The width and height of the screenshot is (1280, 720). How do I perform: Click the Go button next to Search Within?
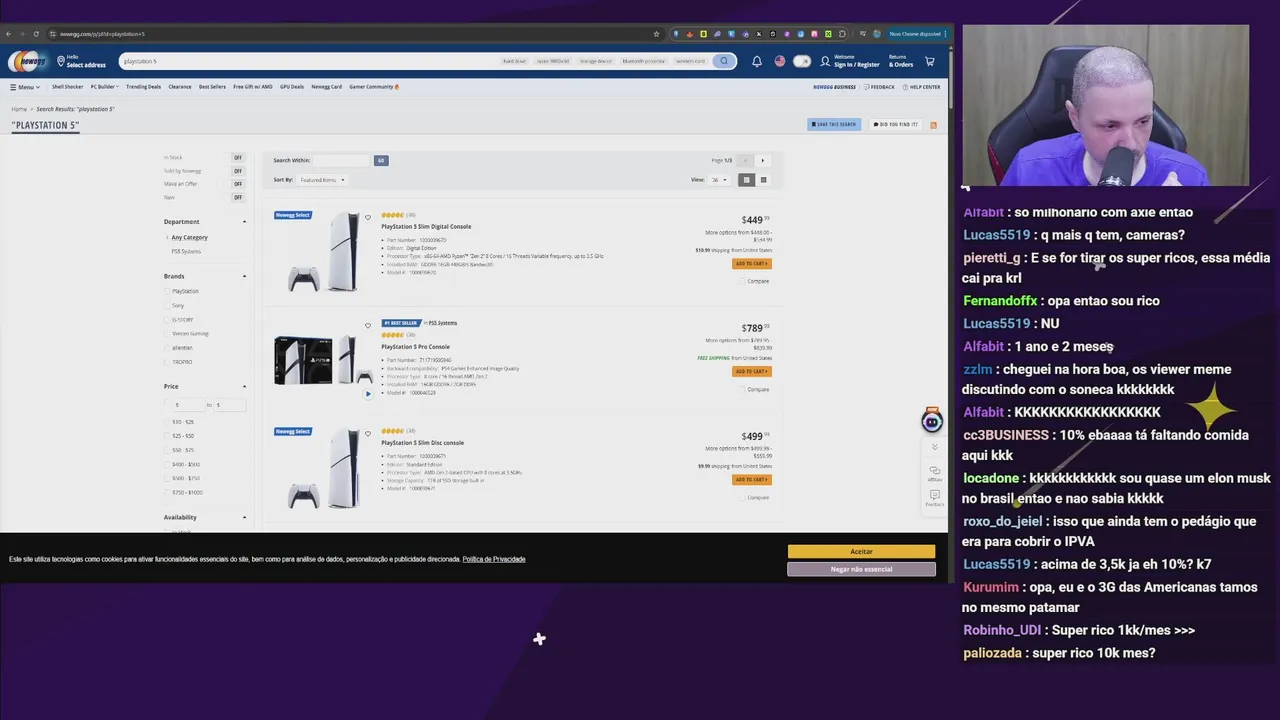pos(380,160)
